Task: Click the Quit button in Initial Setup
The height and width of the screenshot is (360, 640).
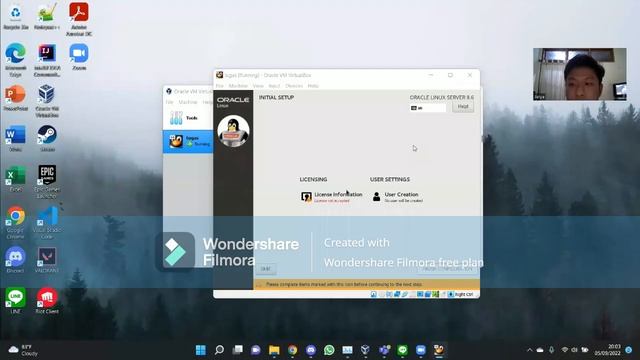Action: point(266,269)
